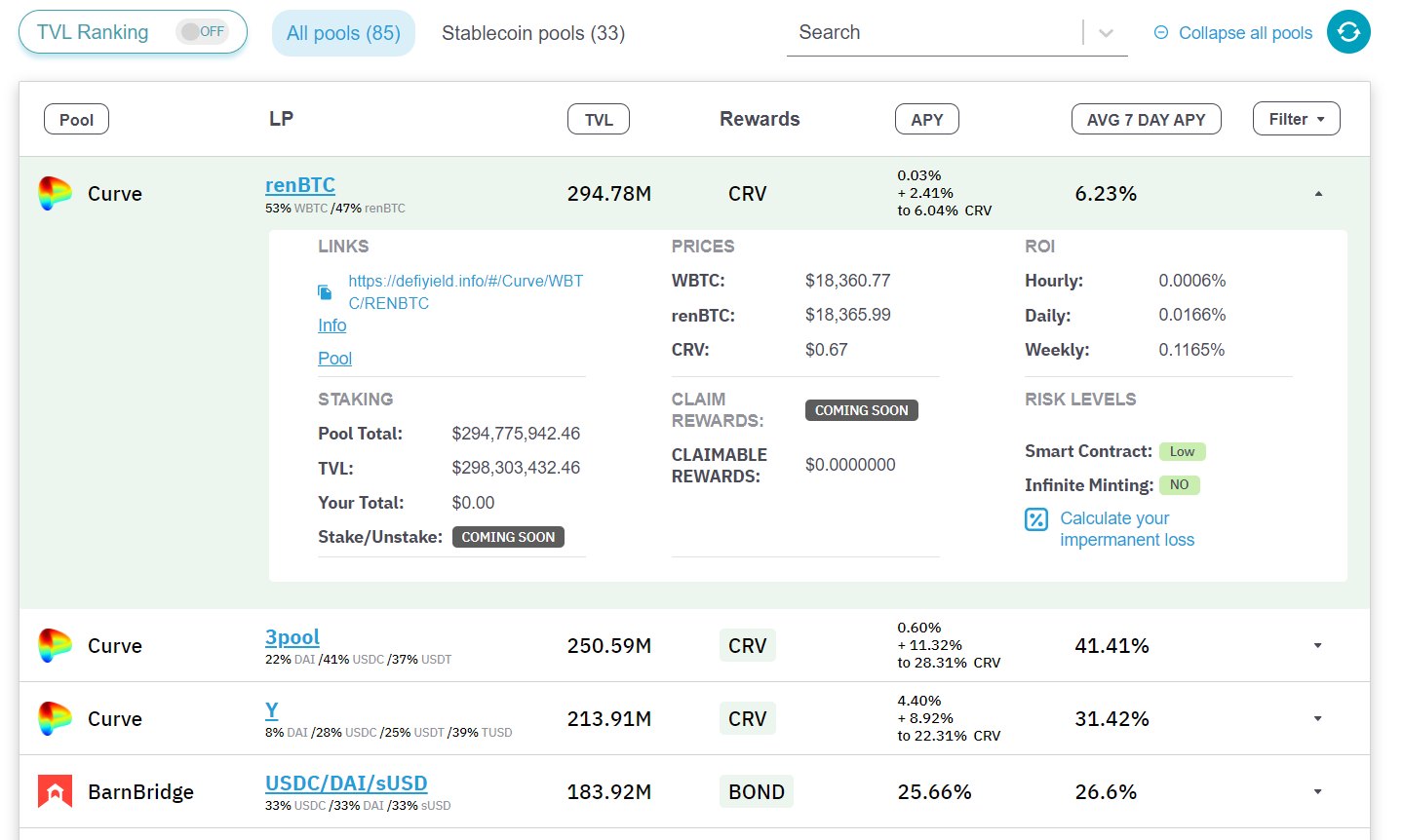Click the 25.66% BarnBridge APY value
The height and width of the screenshot is (840, 1404).
[x=934, y=792]
